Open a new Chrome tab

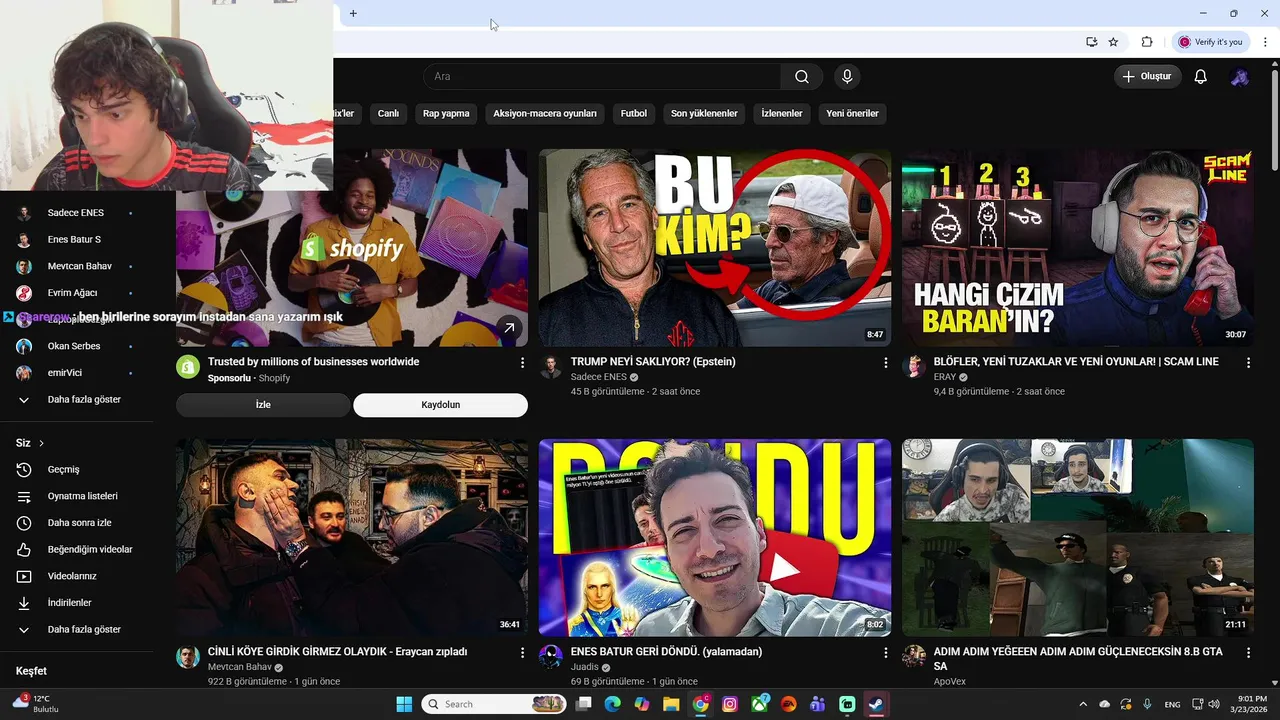pos(353,13)
